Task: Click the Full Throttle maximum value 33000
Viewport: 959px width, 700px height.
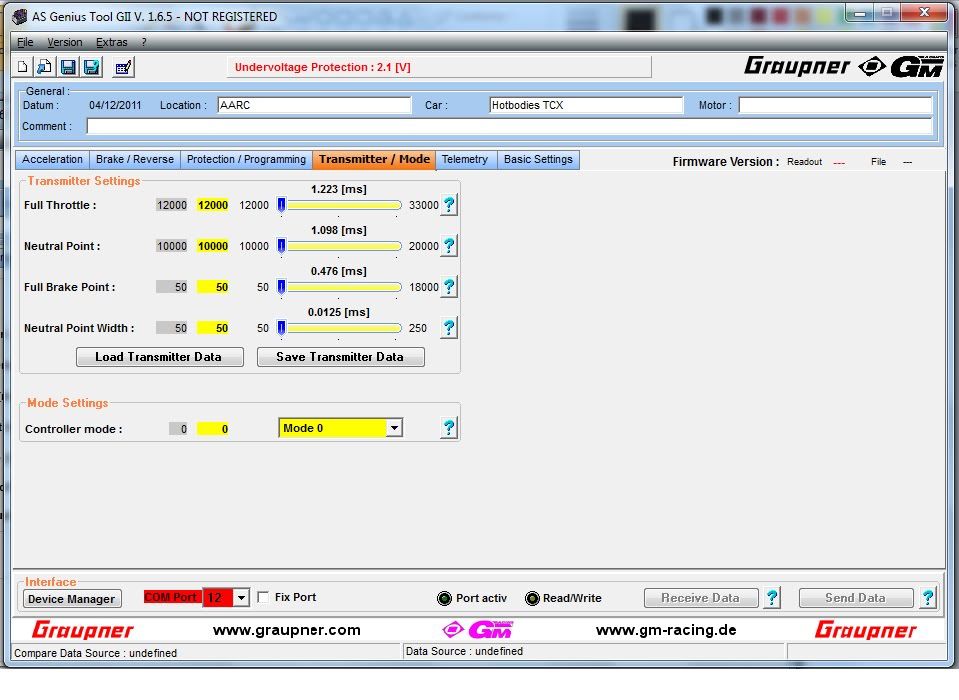Action: tap(424, 205)
